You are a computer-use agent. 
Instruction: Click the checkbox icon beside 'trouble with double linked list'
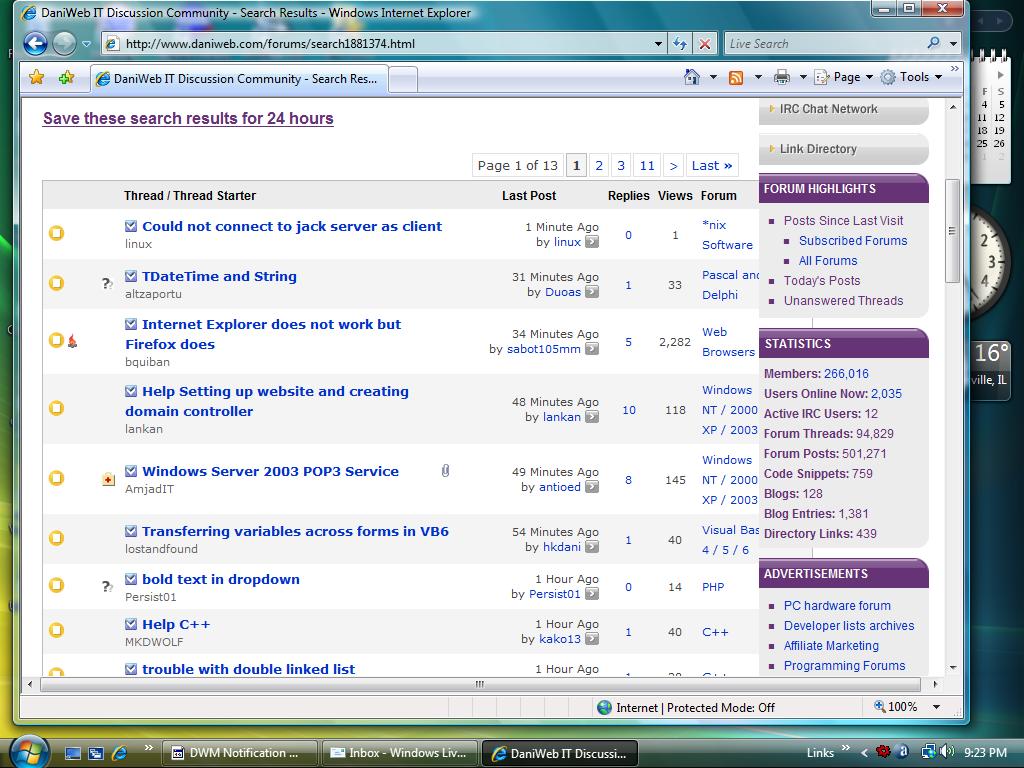pyautogui.click(x=131, y=669)
